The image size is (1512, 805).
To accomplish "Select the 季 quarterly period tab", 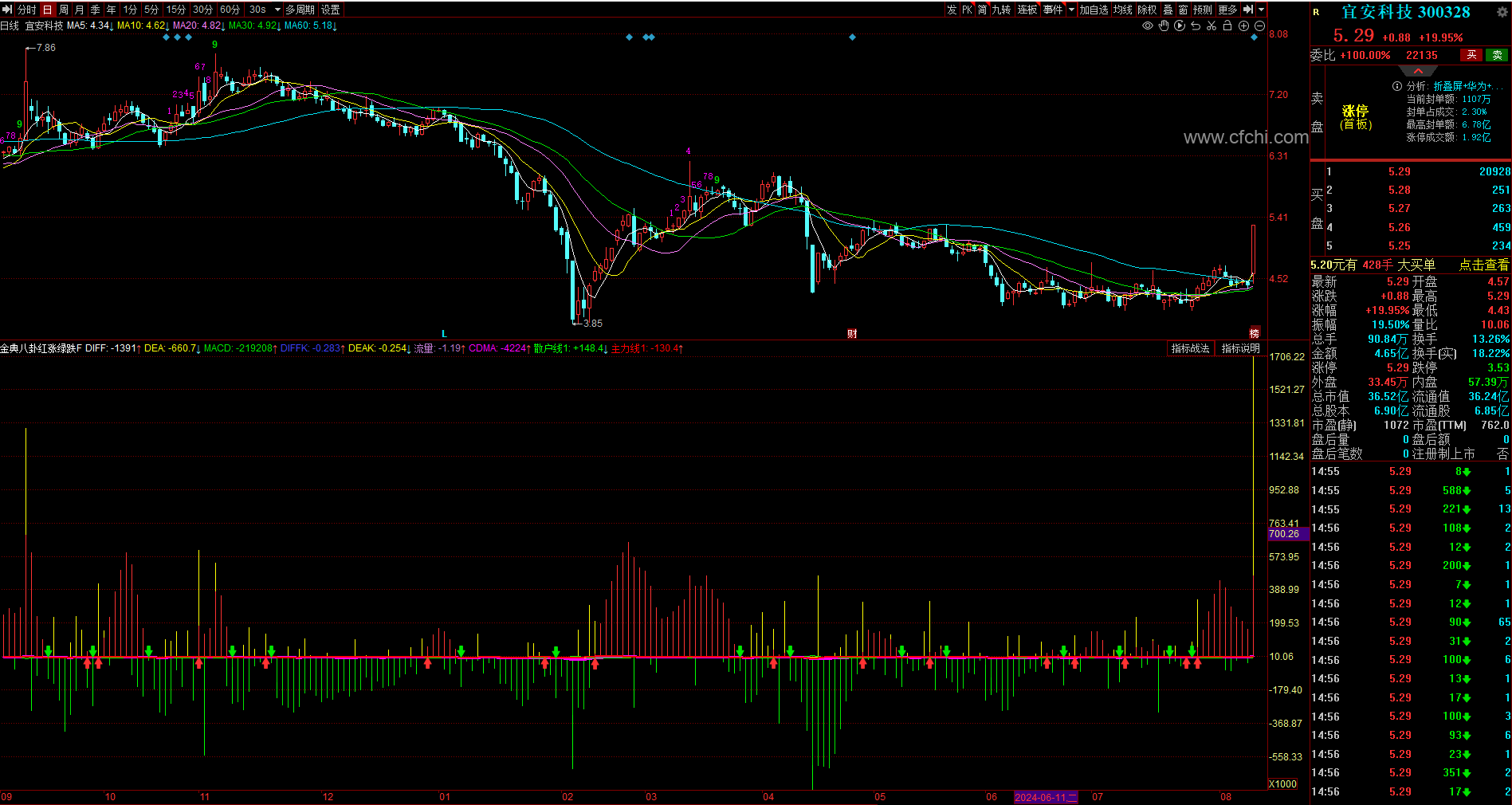I will tap(95, 10).
